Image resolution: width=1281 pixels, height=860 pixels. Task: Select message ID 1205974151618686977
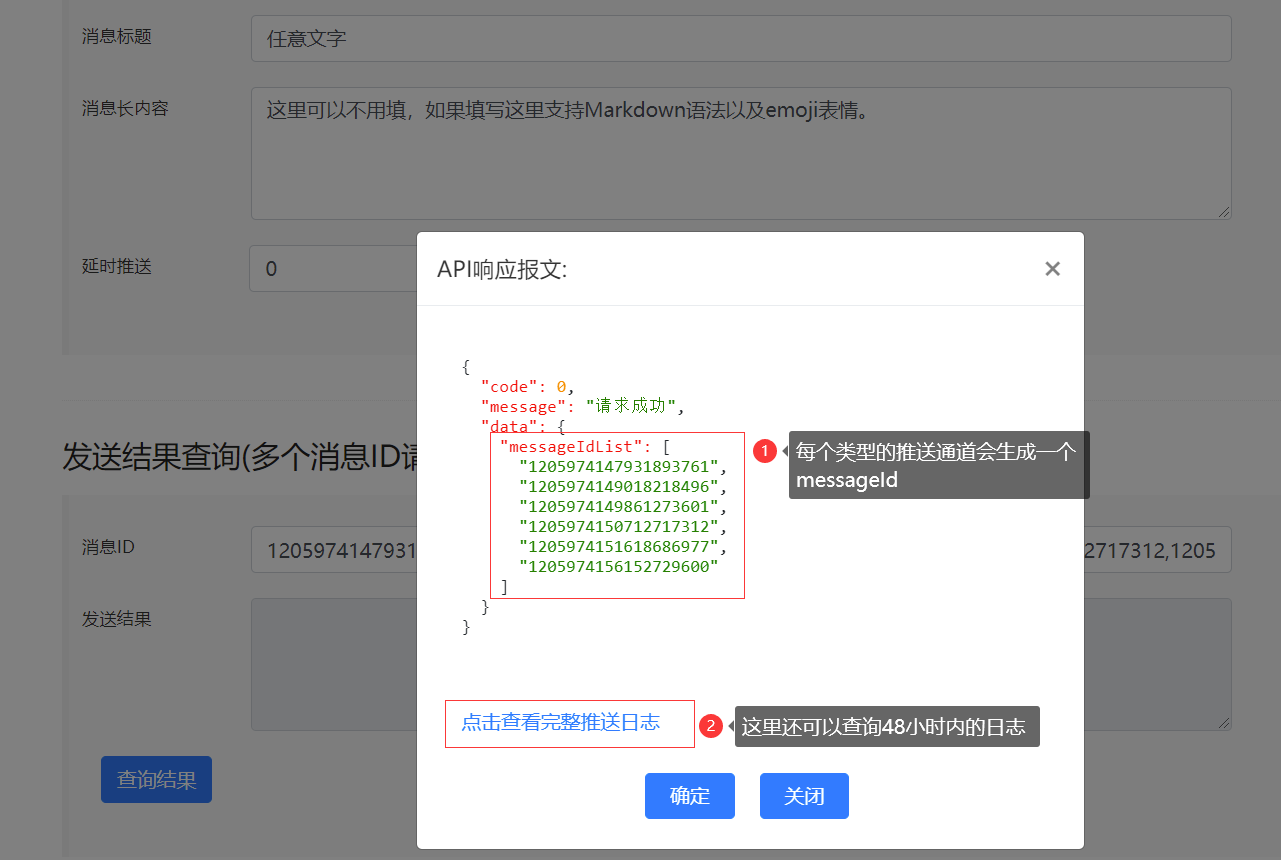point(619,546)
